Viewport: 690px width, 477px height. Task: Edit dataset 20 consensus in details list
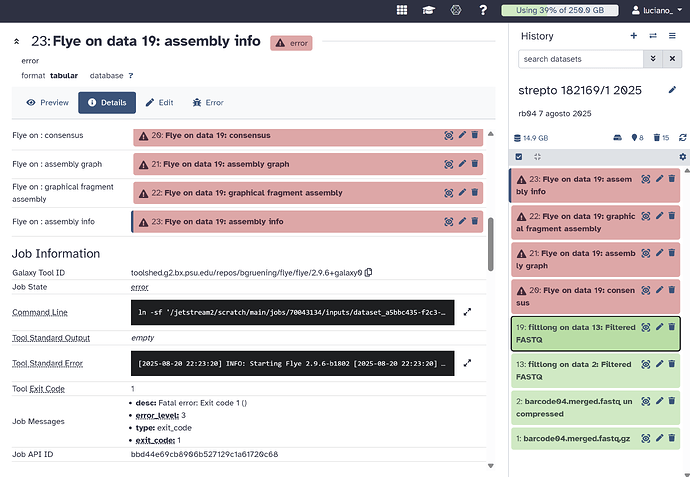click(x=462, y=135)
